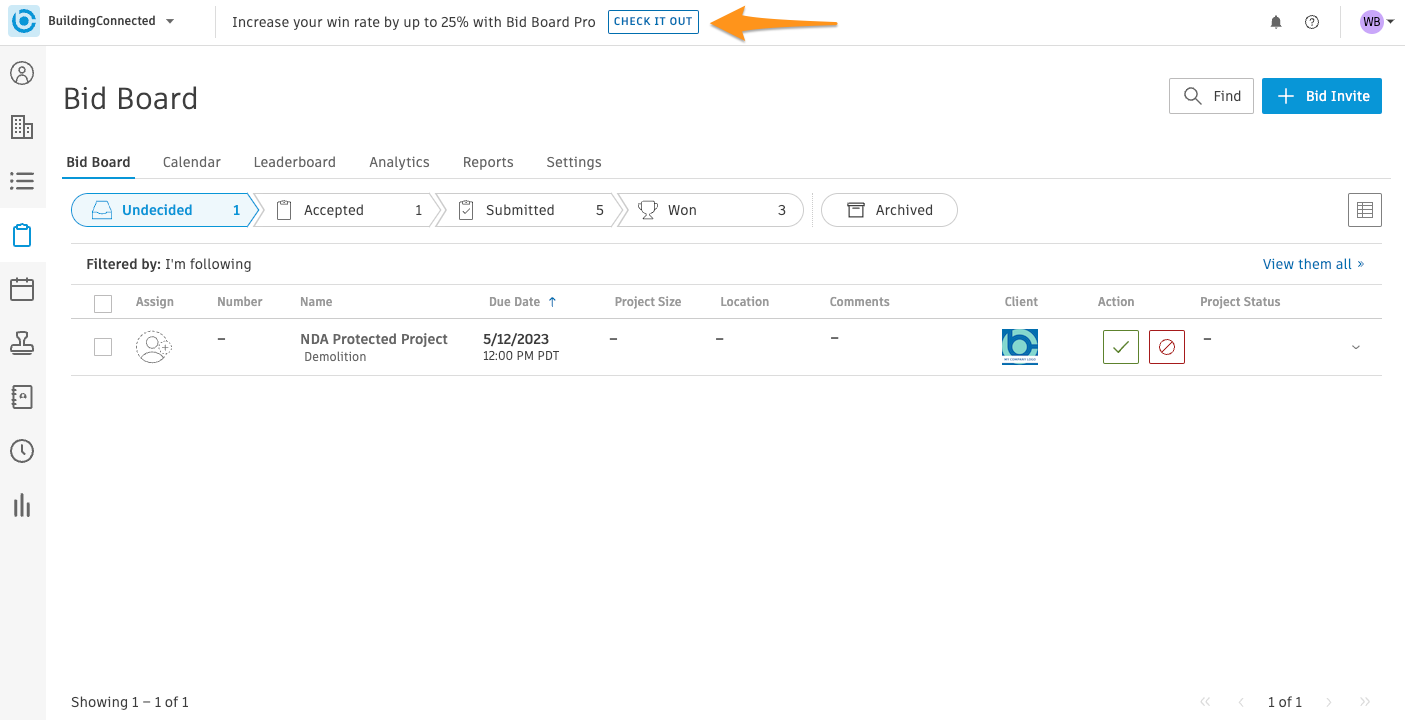Switch to the Calendar tab
The width and height of the screenshot is (1405, 720).
click(x=192, y=162)
